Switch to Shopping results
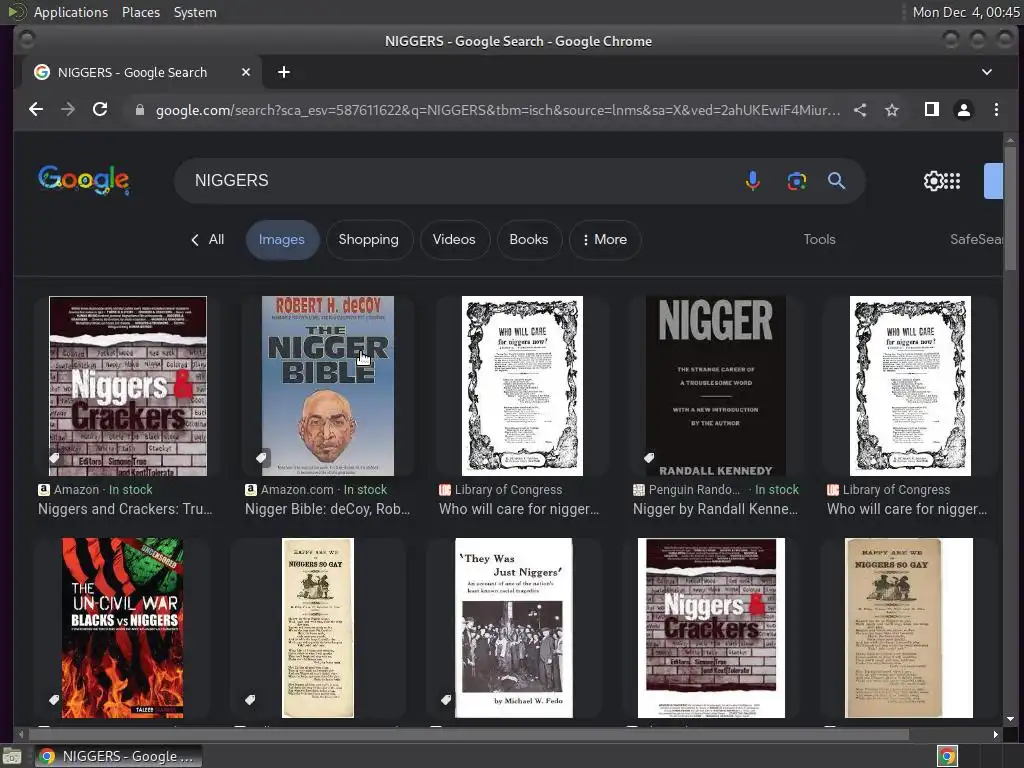Image resolution: width=1024 pixels, height=768 pixels. tap(368, 240)
